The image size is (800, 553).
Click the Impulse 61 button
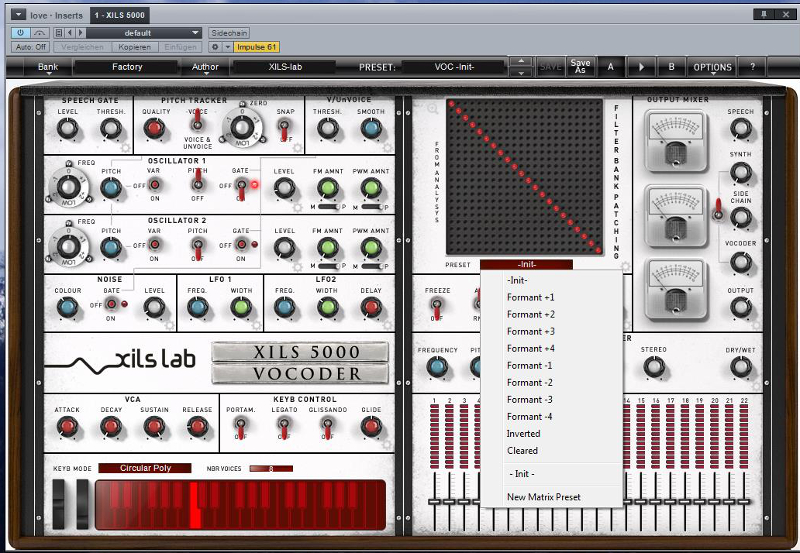coord(257,47)
